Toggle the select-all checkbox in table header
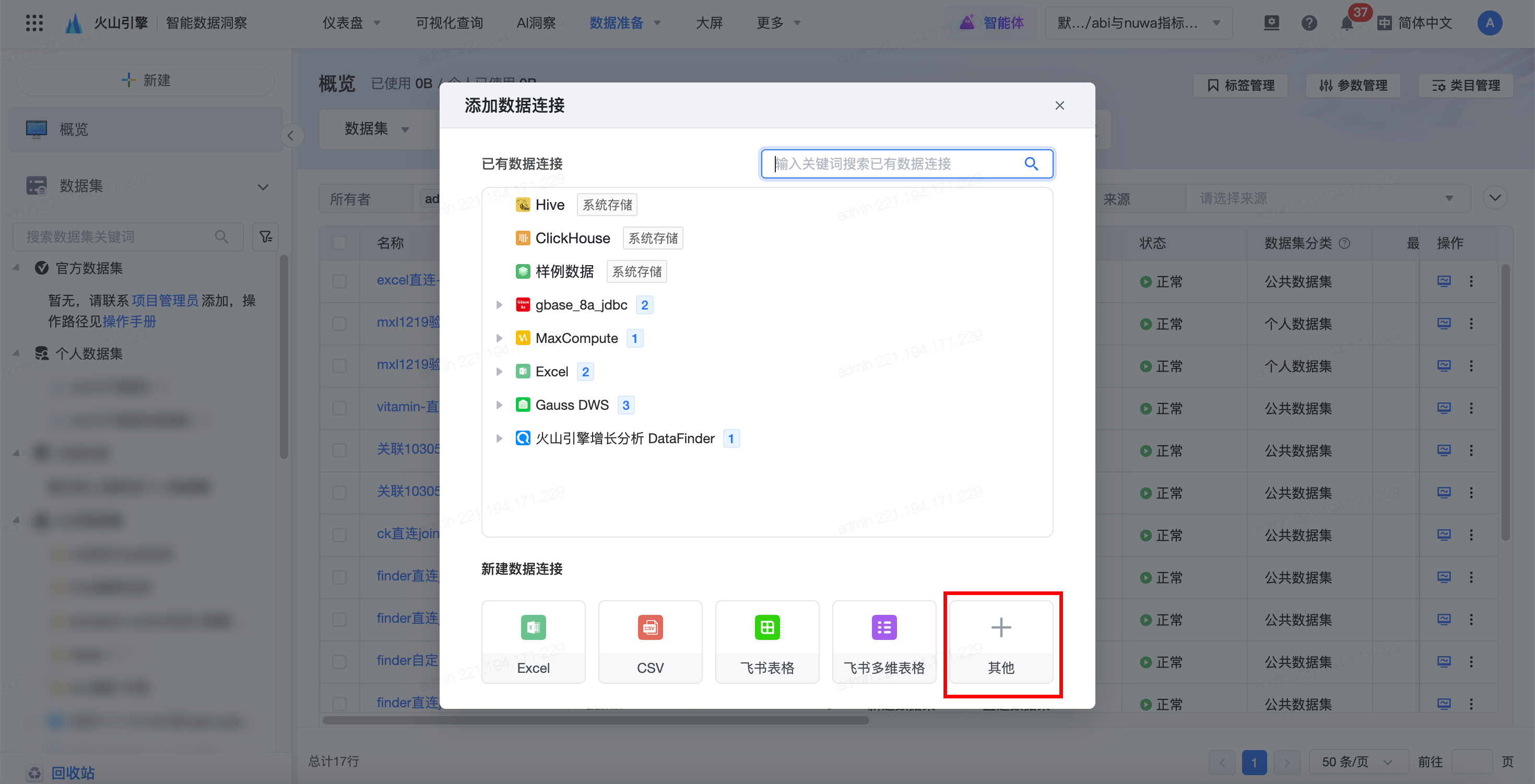Screen dimensions: 1535x784 [x=340, y=243]
